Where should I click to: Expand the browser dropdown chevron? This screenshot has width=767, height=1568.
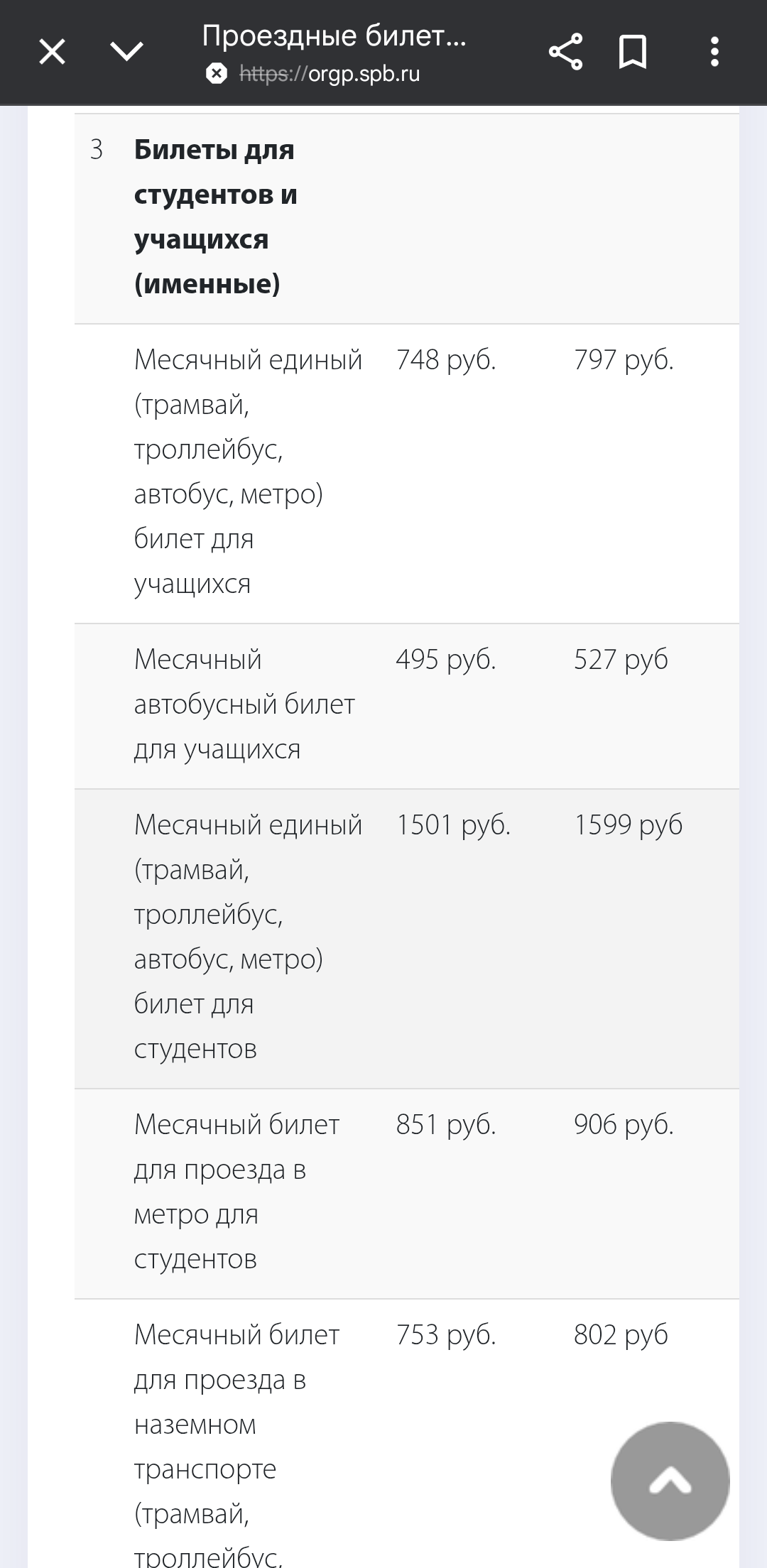pos(127,52)
